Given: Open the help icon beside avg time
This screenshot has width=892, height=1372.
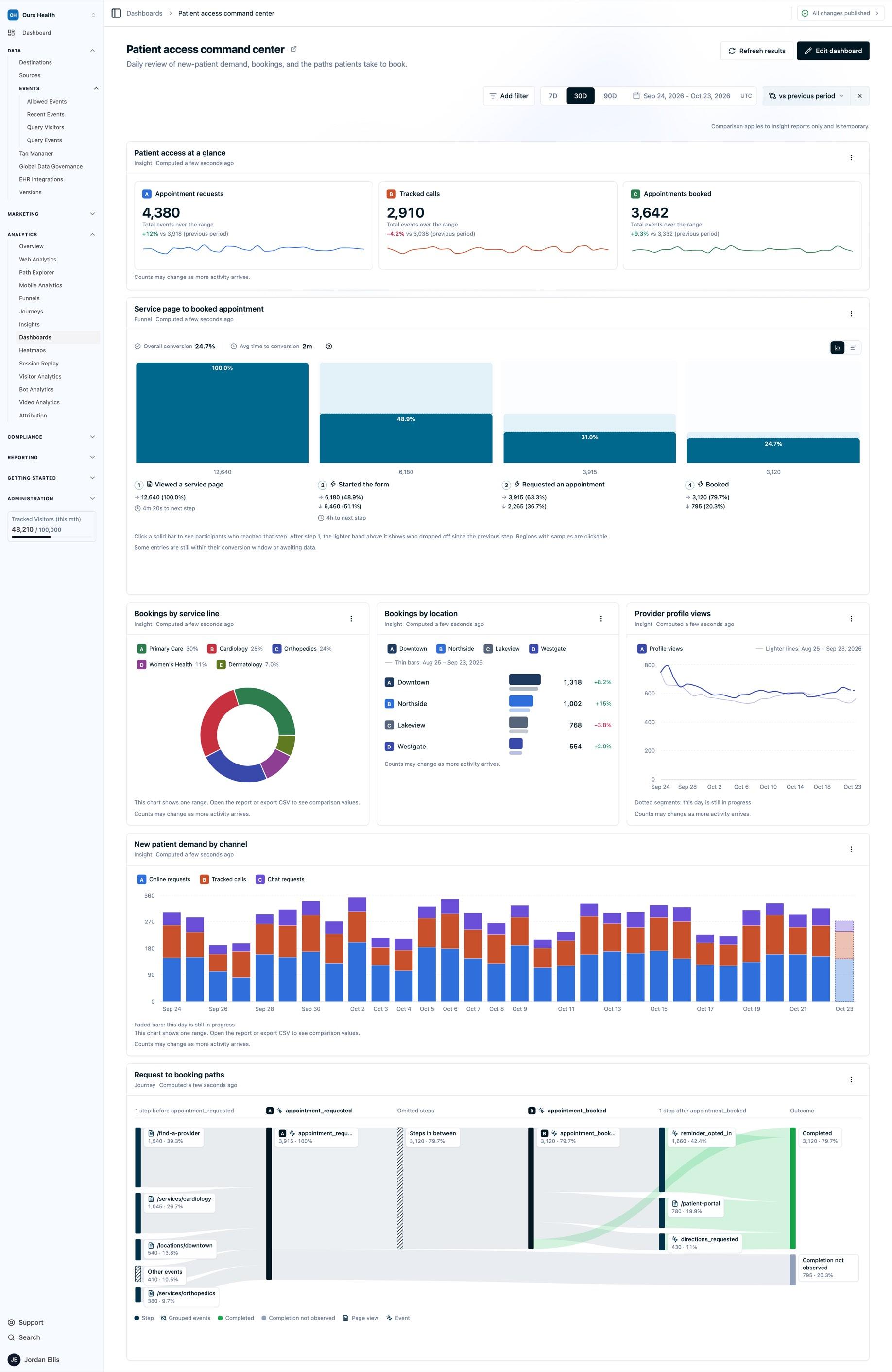Looking at the screenshot, I should coord(329,347).
